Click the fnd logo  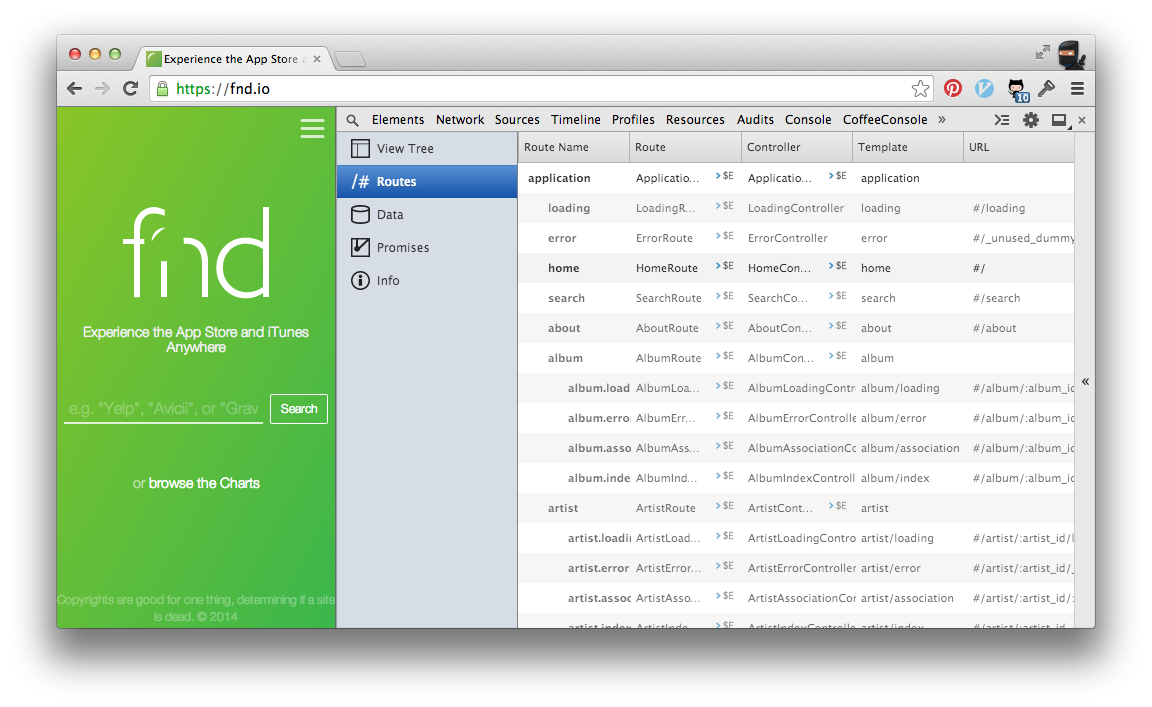[197, 252]
